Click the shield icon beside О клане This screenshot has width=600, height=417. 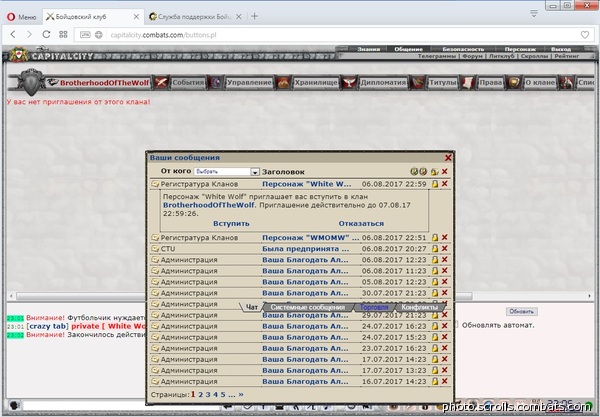pyautogui.click(x=514, y=82)
